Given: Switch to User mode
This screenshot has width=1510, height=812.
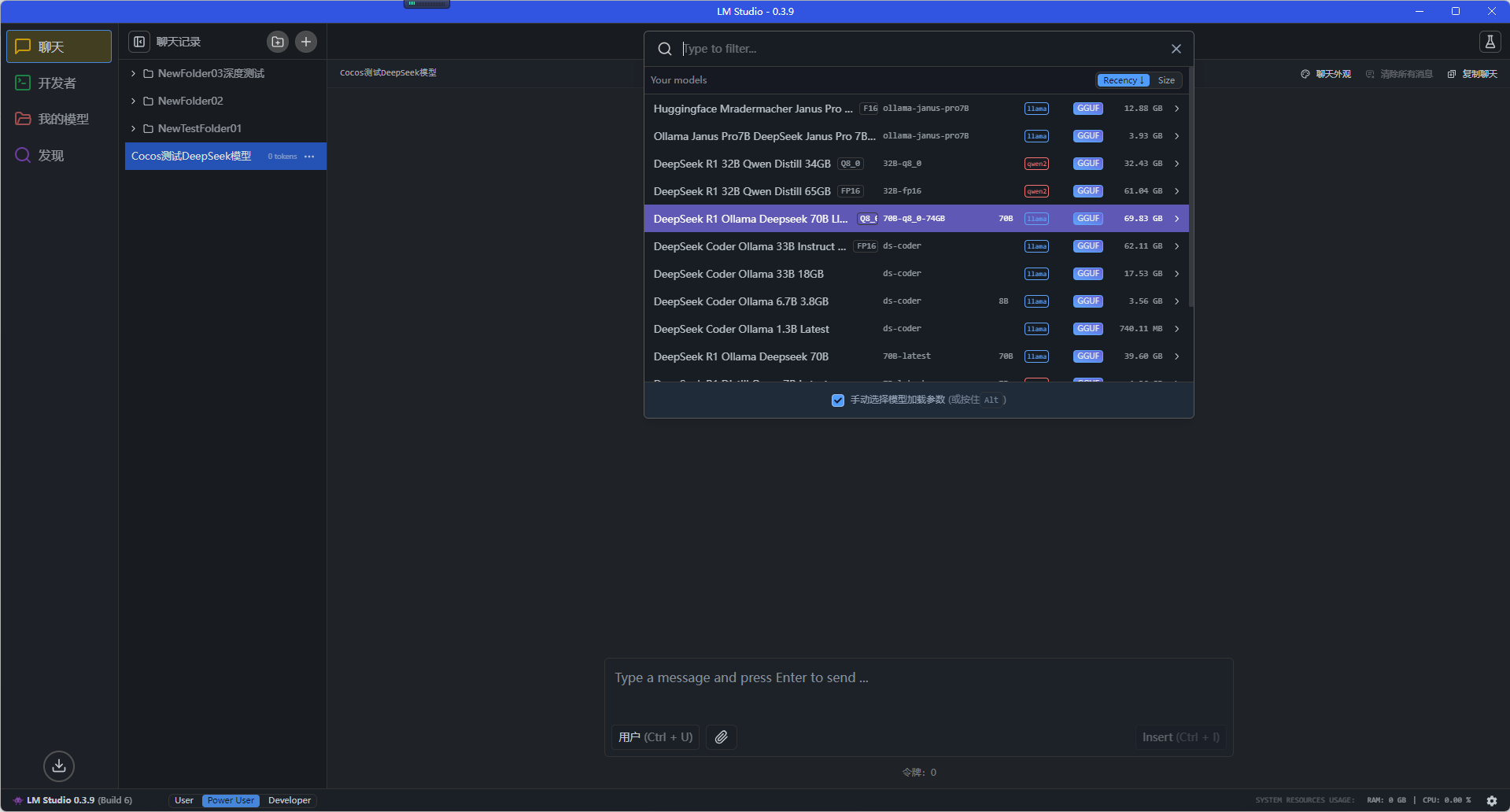Looking at the screenshot, I should 184,800.
